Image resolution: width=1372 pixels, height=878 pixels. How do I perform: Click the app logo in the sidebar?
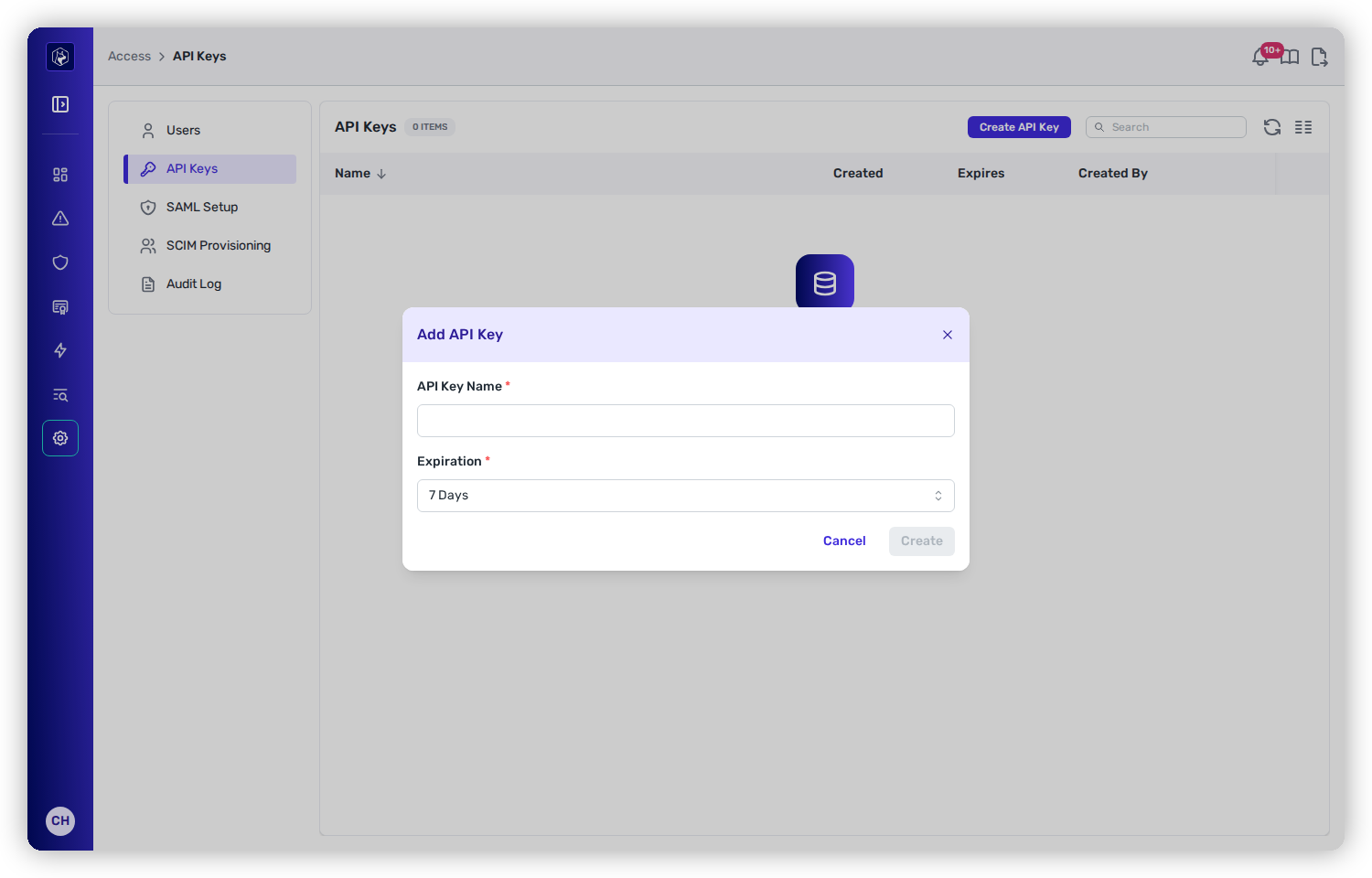60,57
